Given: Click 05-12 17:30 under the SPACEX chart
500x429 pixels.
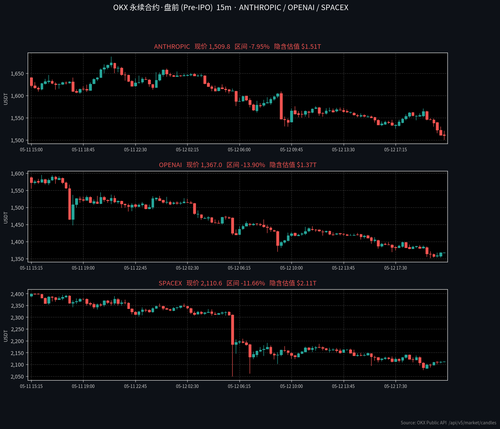Looking at the screenshot, I should [395, 386].
